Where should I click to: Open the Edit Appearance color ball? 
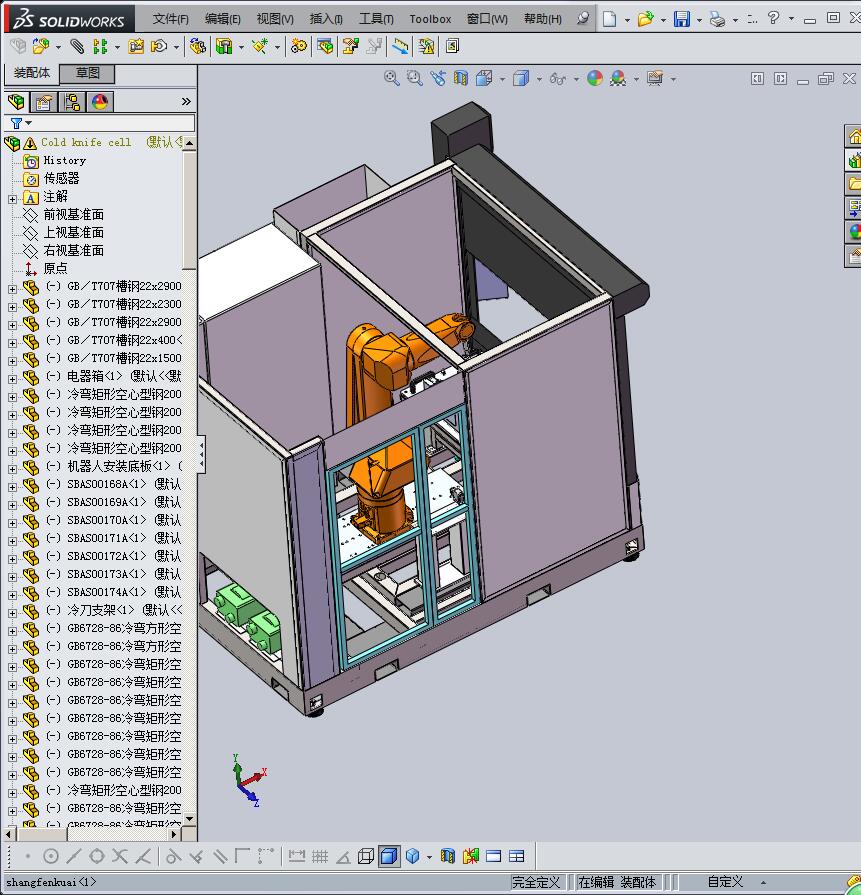[x=595, y=78]
